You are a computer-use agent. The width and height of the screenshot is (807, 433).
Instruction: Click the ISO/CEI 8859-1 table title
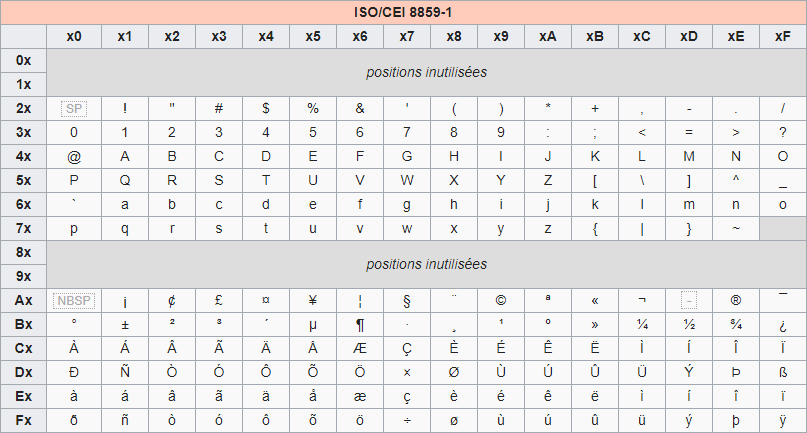coord(403,13)
